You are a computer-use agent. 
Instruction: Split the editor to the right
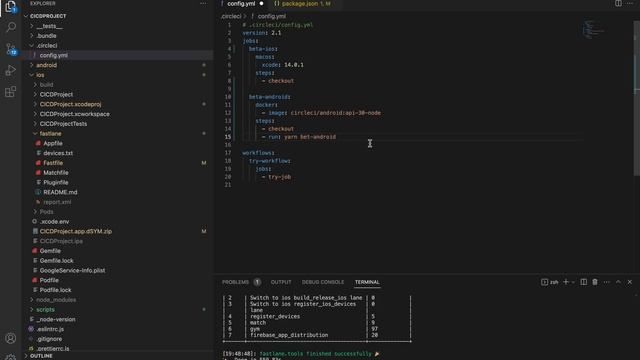coord(618,3)
